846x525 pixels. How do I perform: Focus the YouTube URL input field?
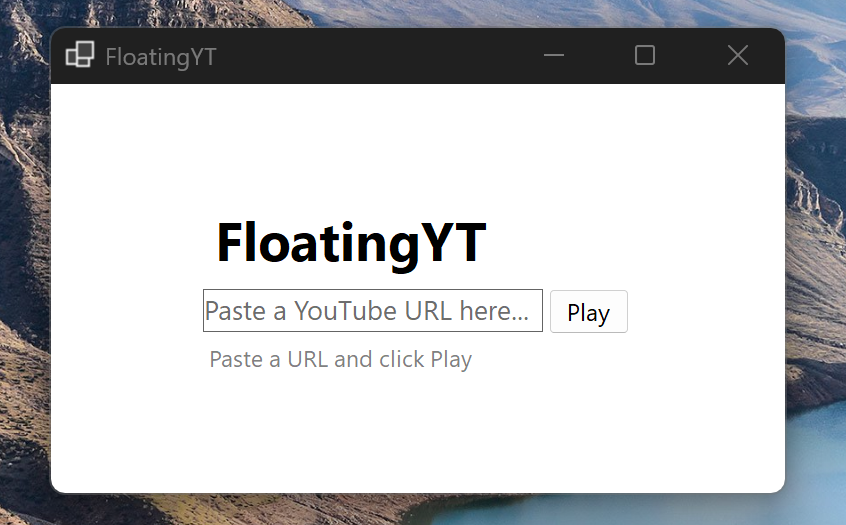point(373,310)
